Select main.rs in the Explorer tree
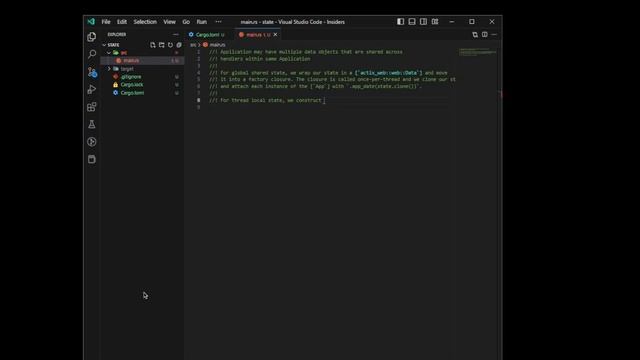Image resolution: width=640 pixels, height=360 pixels. [x=142, y=60]
